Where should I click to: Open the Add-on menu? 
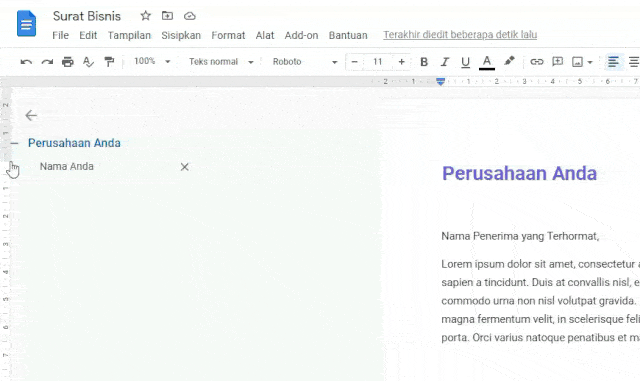click(x=301, y=35)
